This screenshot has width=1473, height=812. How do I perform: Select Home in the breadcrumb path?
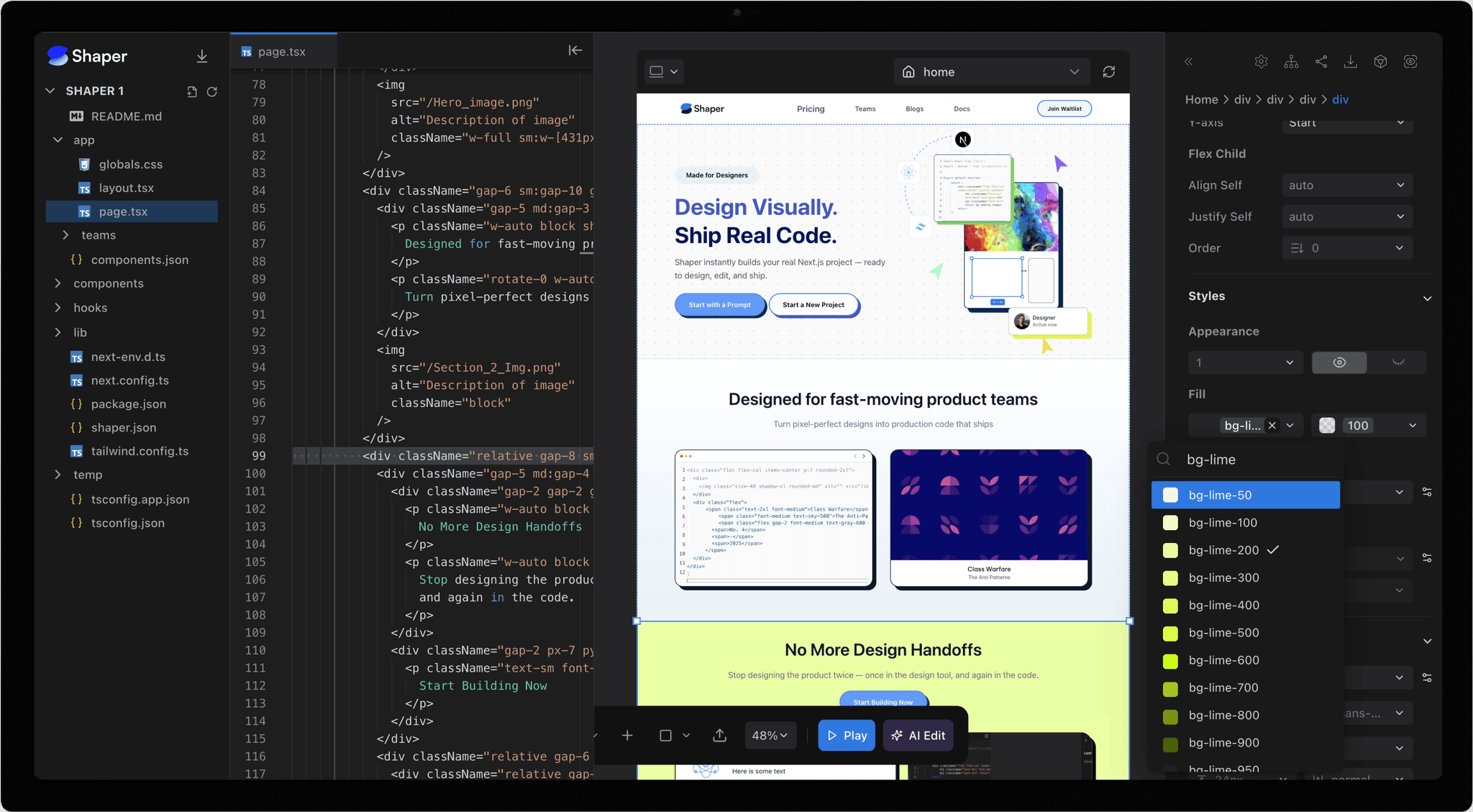(x=1201, y=99)
